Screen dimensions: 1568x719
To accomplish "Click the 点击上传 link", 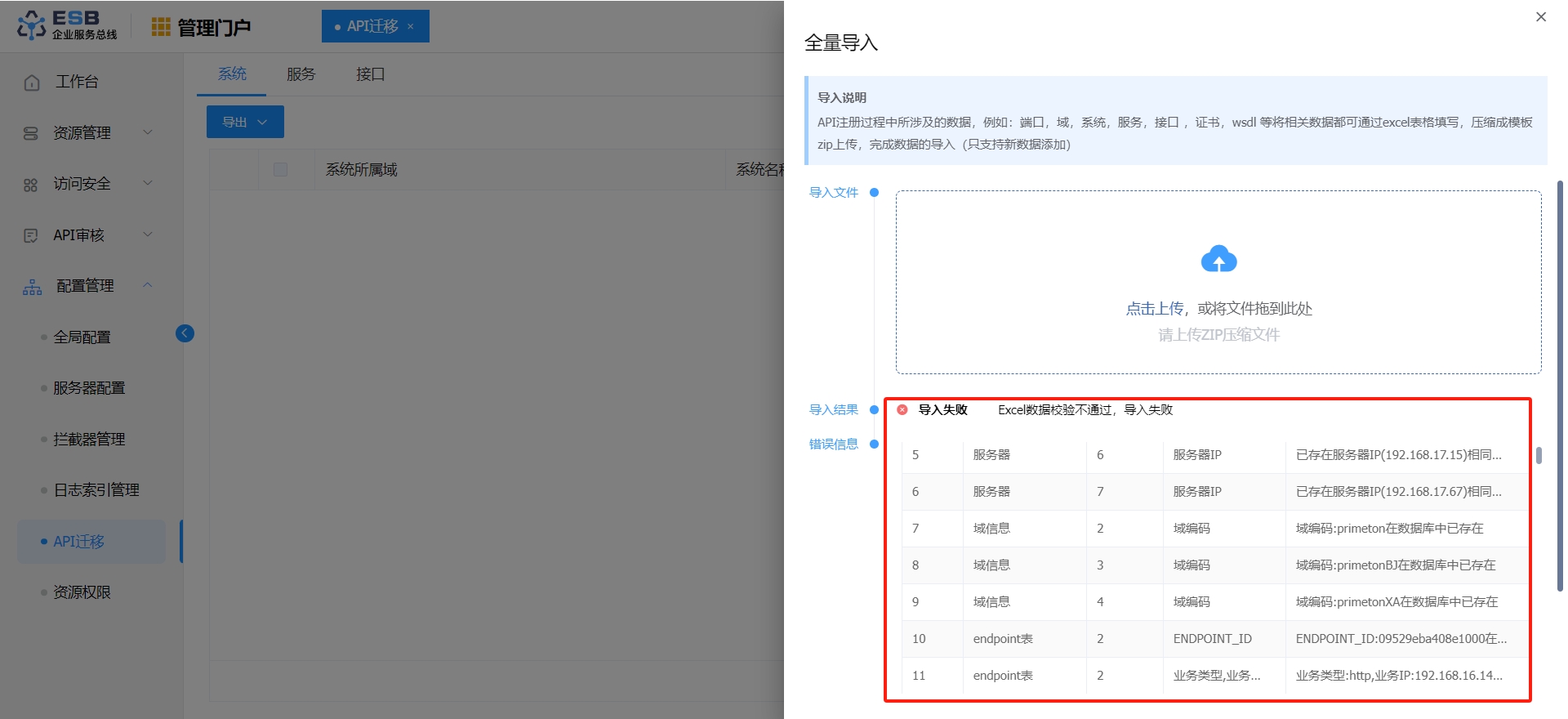I will point(1155,309).
